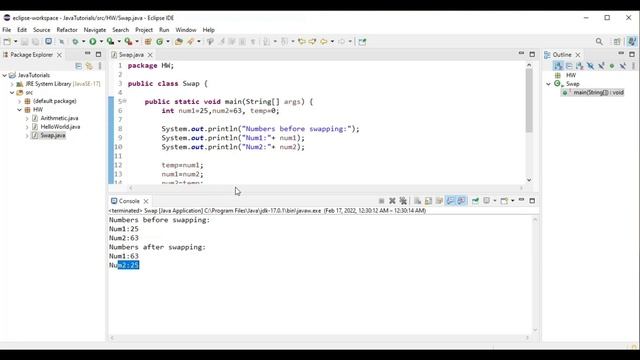
Task: Open the Project menu
Action: click(x=144, y=30)
